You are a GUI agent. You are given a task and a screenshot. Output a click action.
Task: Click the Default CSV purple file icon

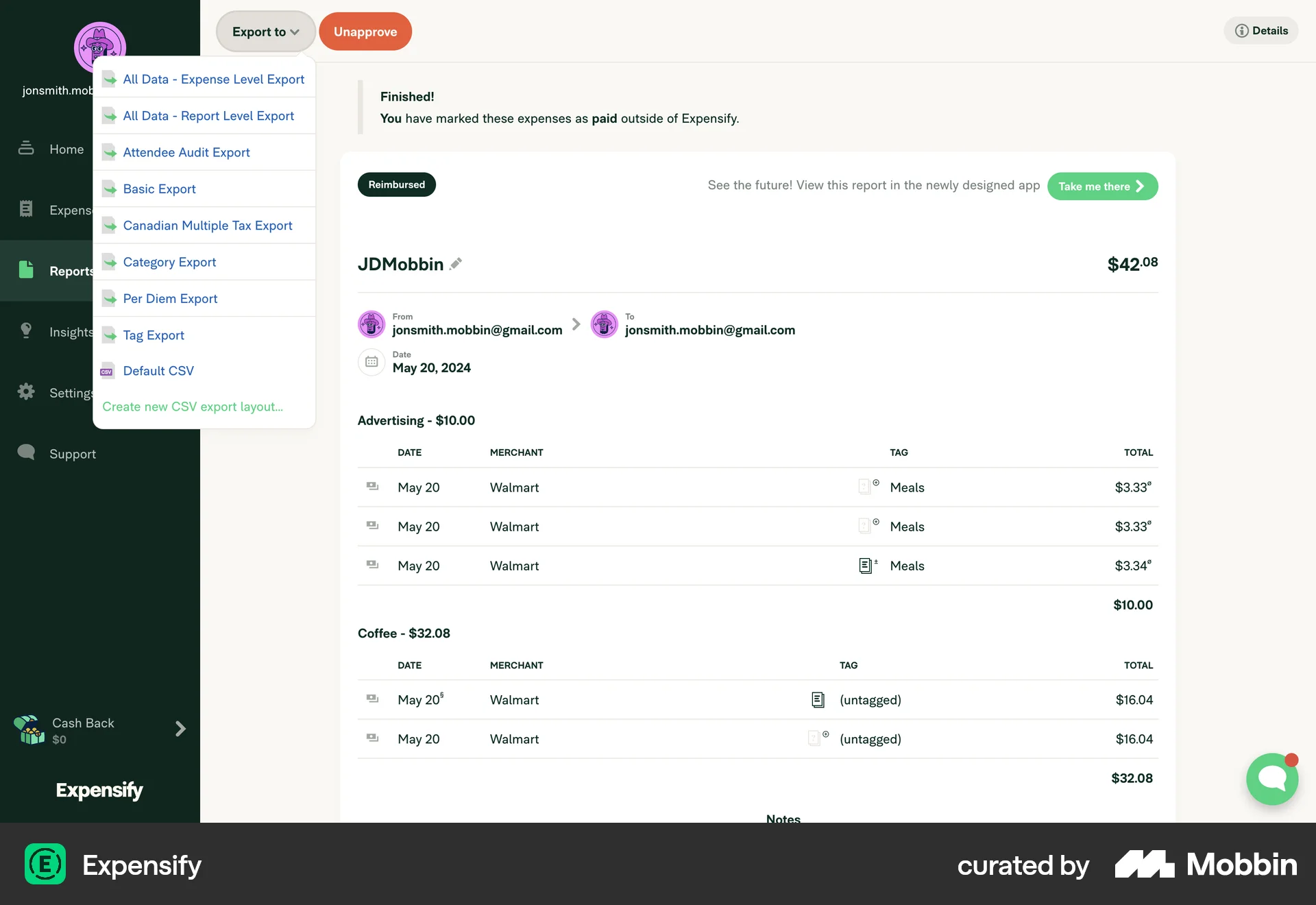tap(108, 370)
